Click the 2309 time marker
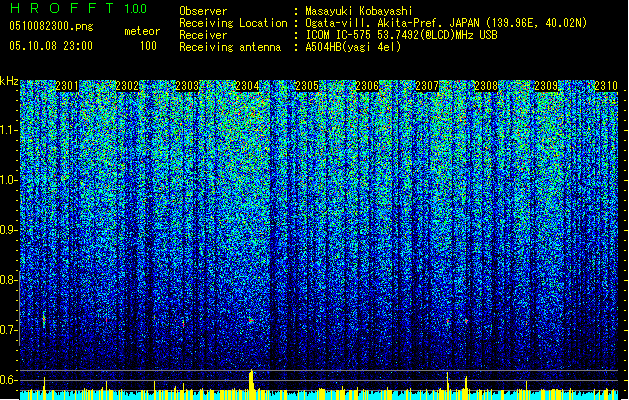Screen dimensions: 629x400 546,86
